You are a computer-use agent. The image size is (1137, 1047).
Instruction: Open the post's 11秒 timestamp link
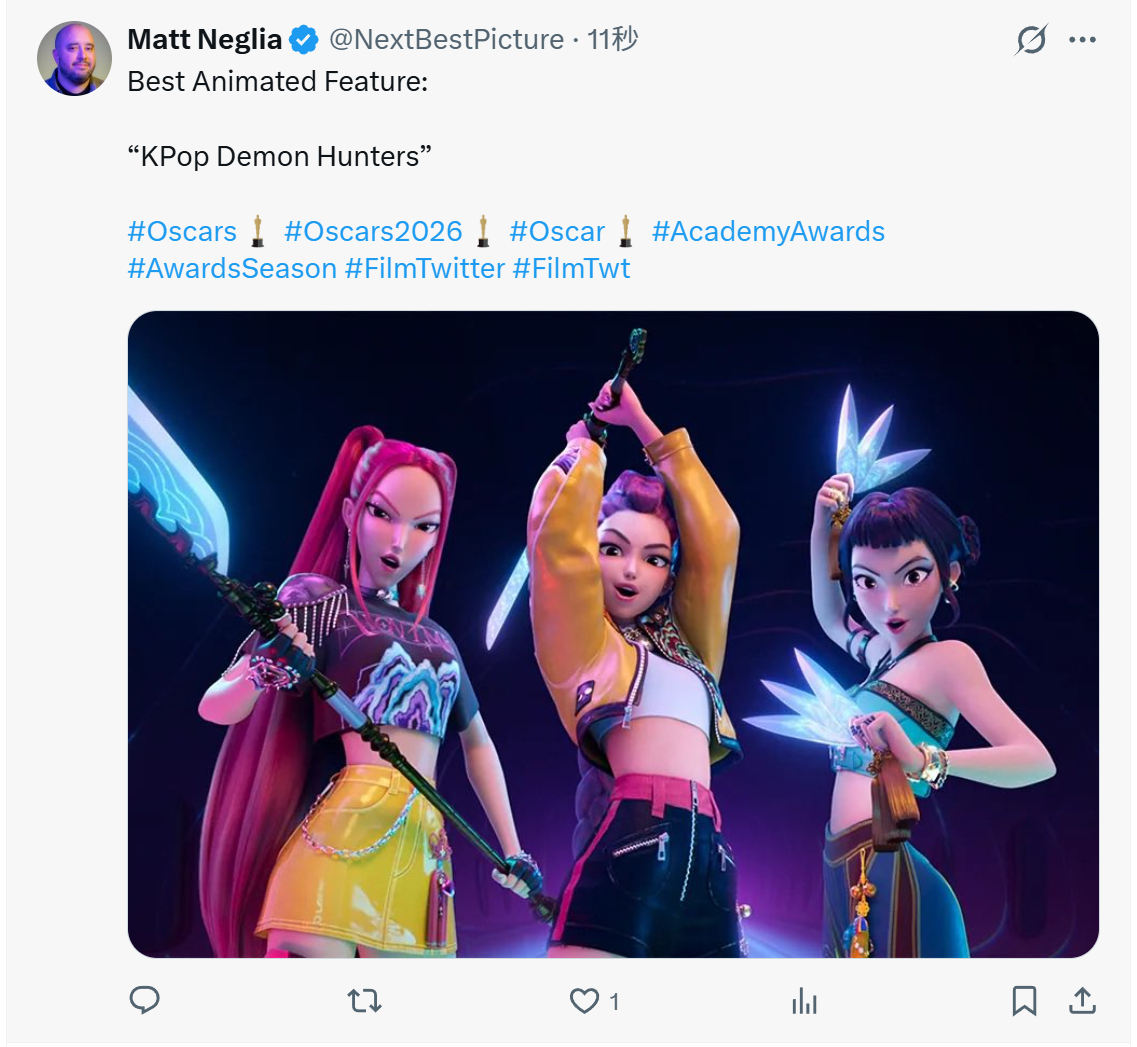[612, 39]
